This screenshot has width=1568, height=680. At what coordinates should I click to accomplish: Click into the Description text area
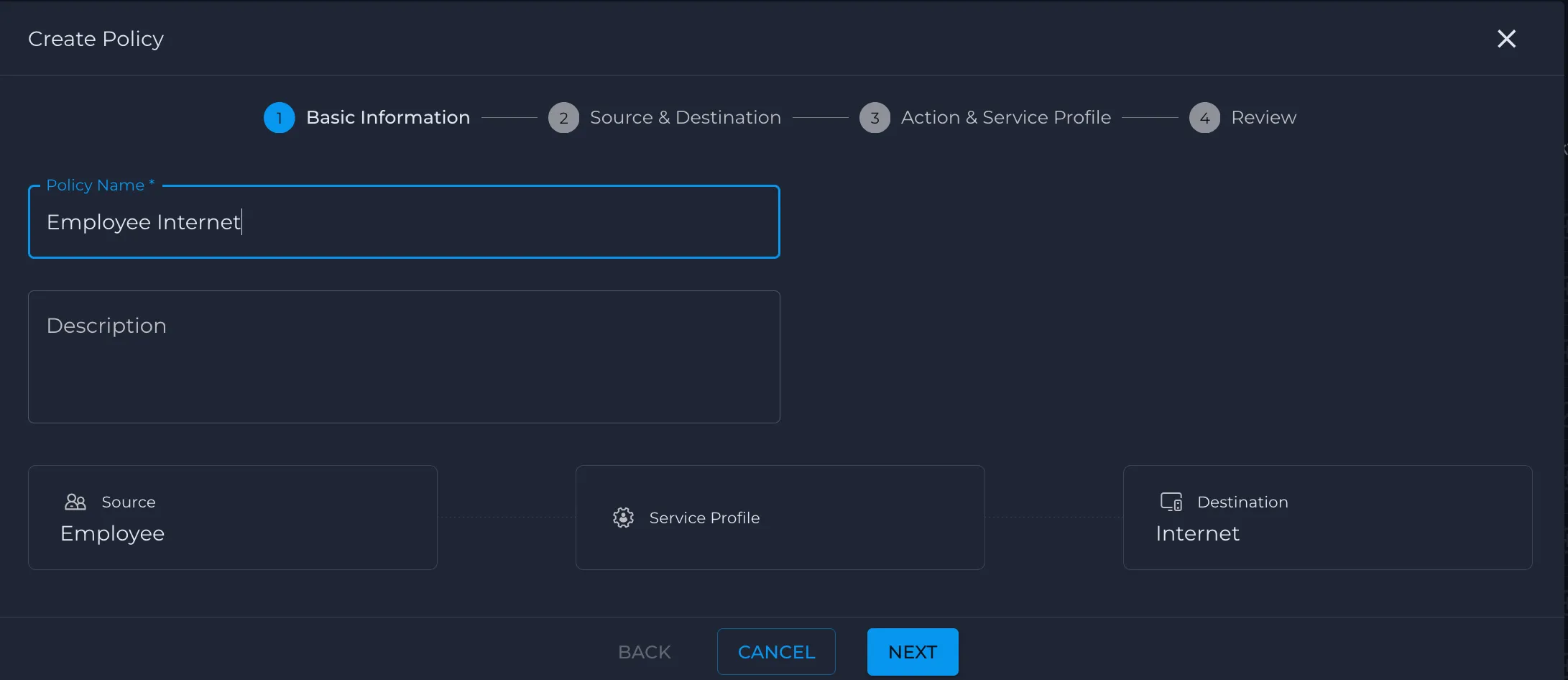click(x=404, y=357)
